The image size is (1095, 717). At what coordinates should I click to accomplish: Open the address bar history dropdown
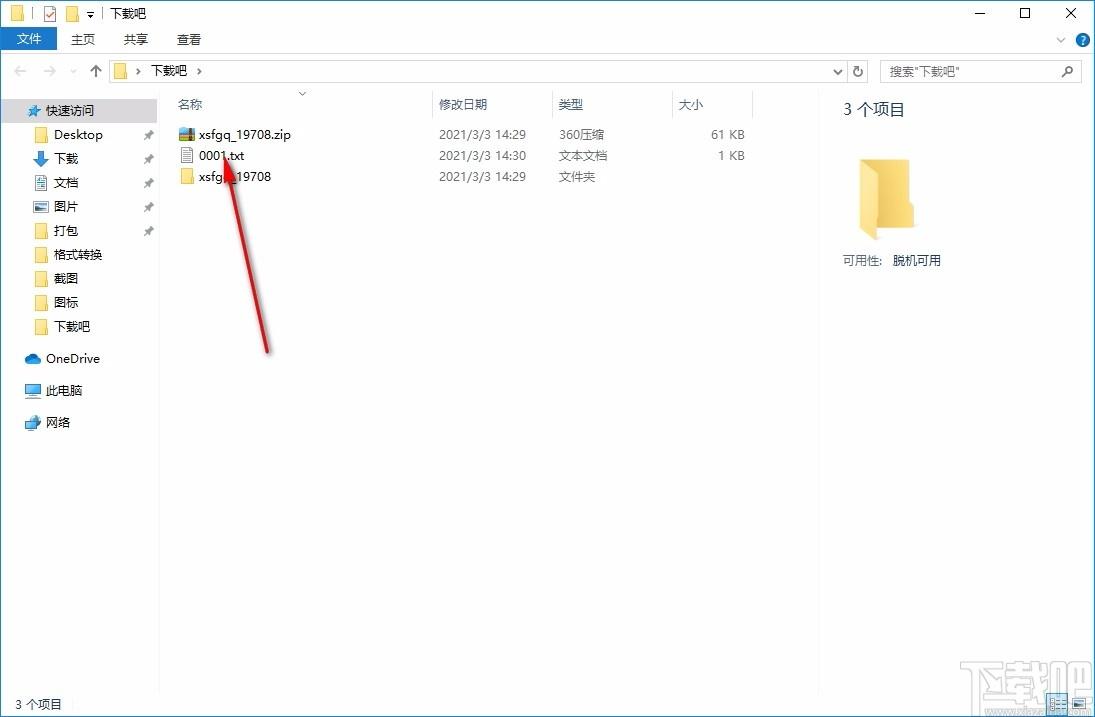point(838,71)
